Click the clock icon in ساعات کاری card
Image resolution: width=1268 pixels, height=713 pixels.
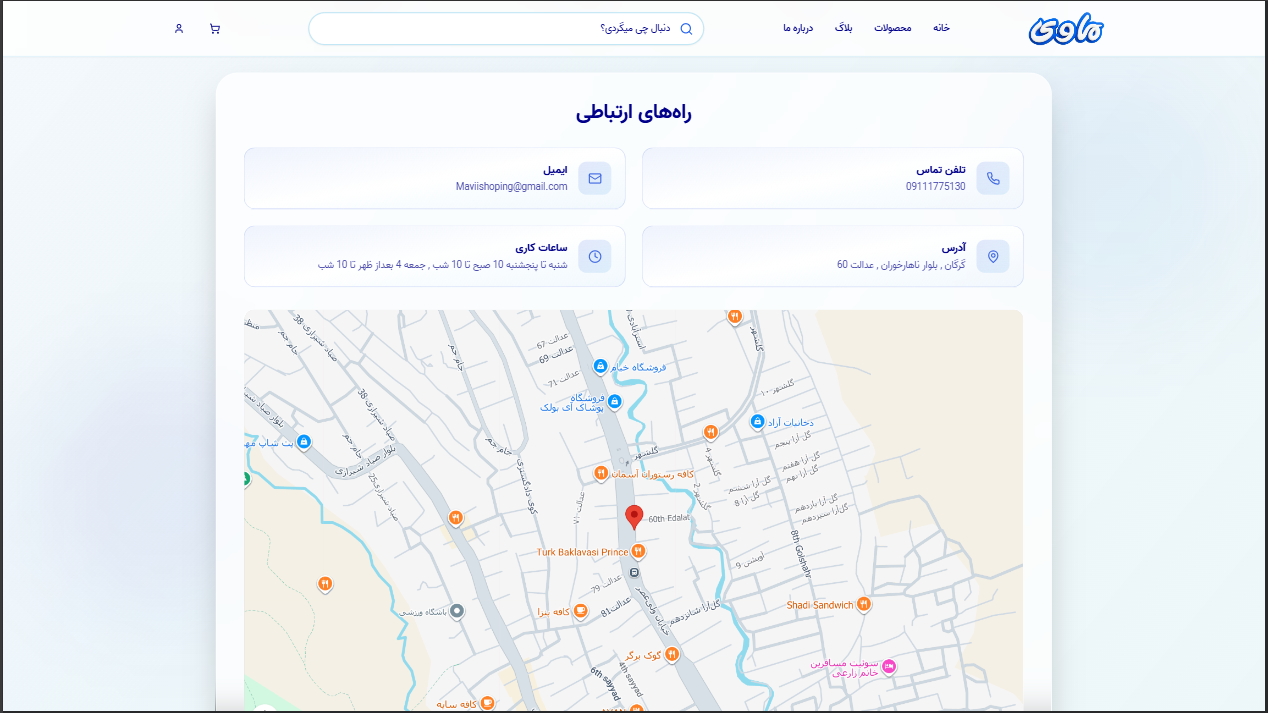pyautogui.click(x=595, y=256)
